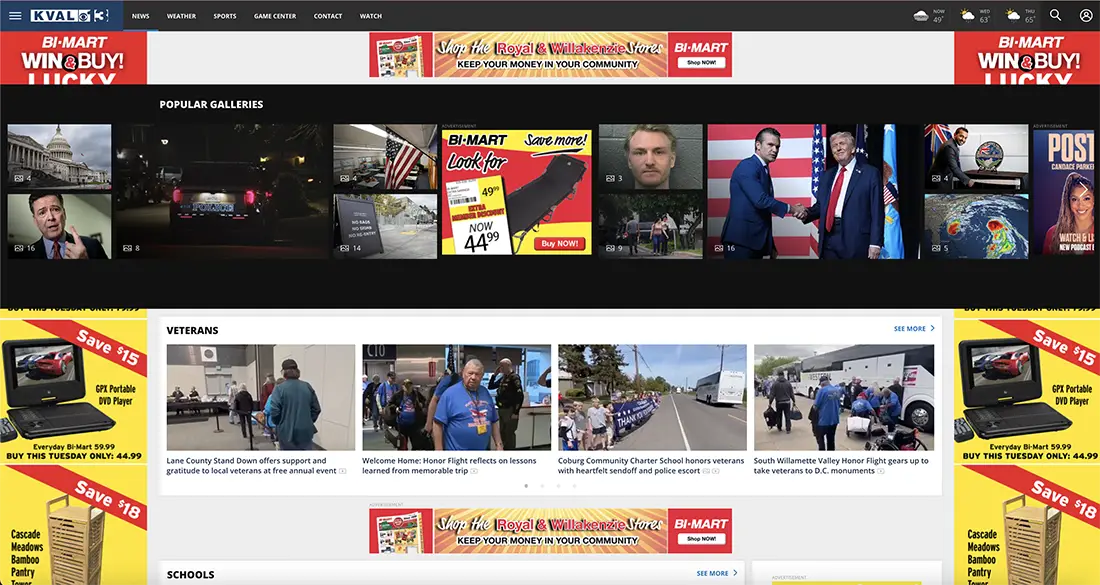Open the Stand Down event photo thumbnail
This screenshot has height=585, width=1100.
pos(260,397)
